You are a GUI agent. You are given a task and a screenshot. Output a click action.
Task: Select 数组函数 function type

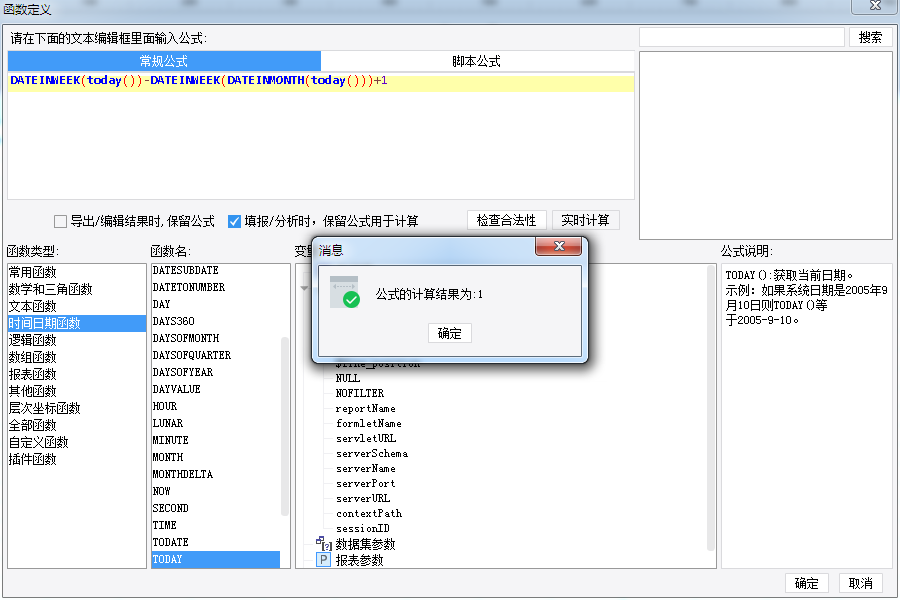tap(77, 357)
